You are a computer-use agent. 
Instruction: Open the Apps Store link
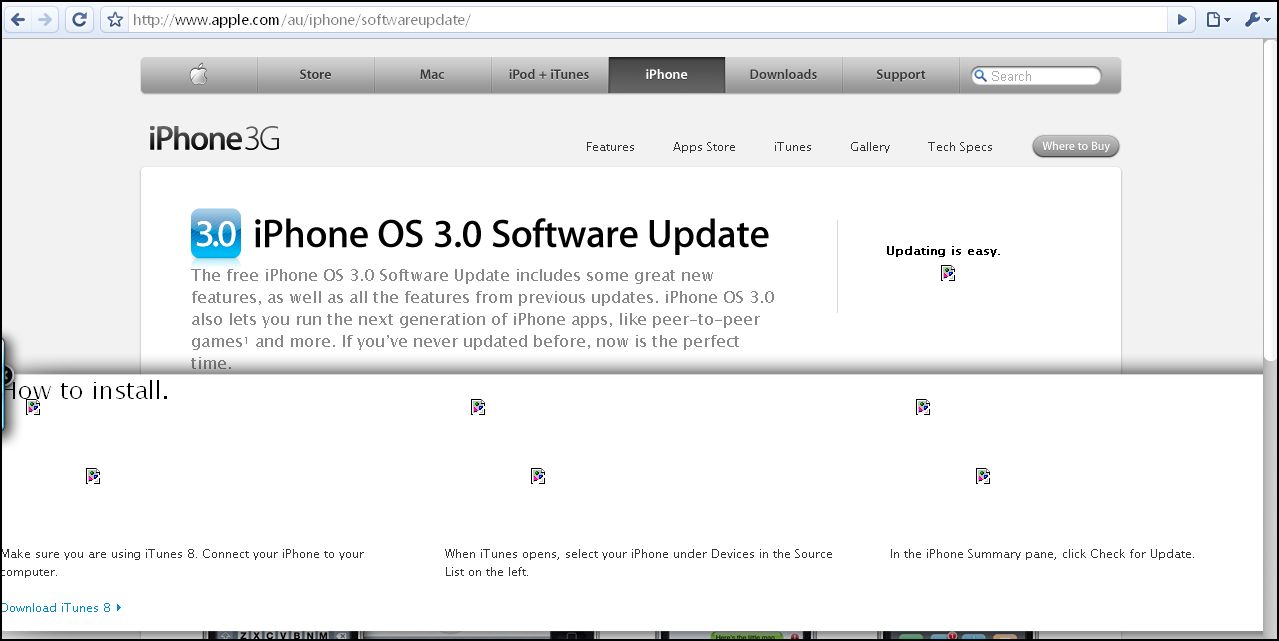[x=704, y=147]
